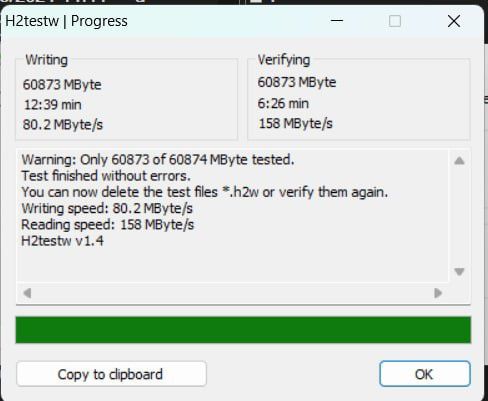The image size is (488, 401).
Task: Click the 12:39 min value under Writing
Action: pyautogui.click(x=53, y=105)
